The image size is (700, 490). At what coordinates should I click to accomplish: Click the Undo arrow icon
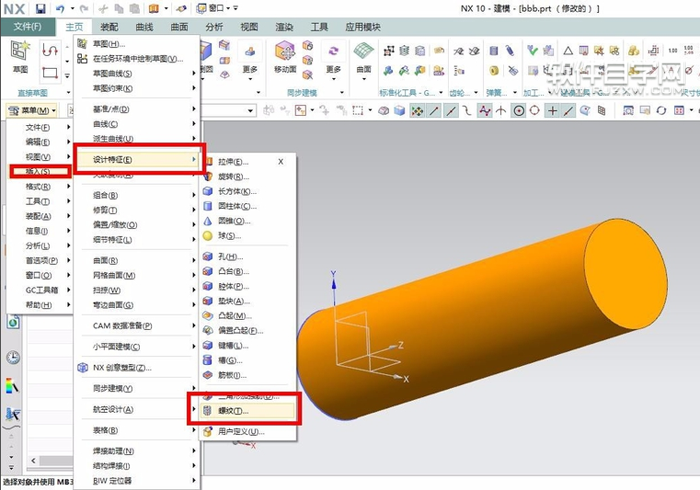click(x=60, y=8)
